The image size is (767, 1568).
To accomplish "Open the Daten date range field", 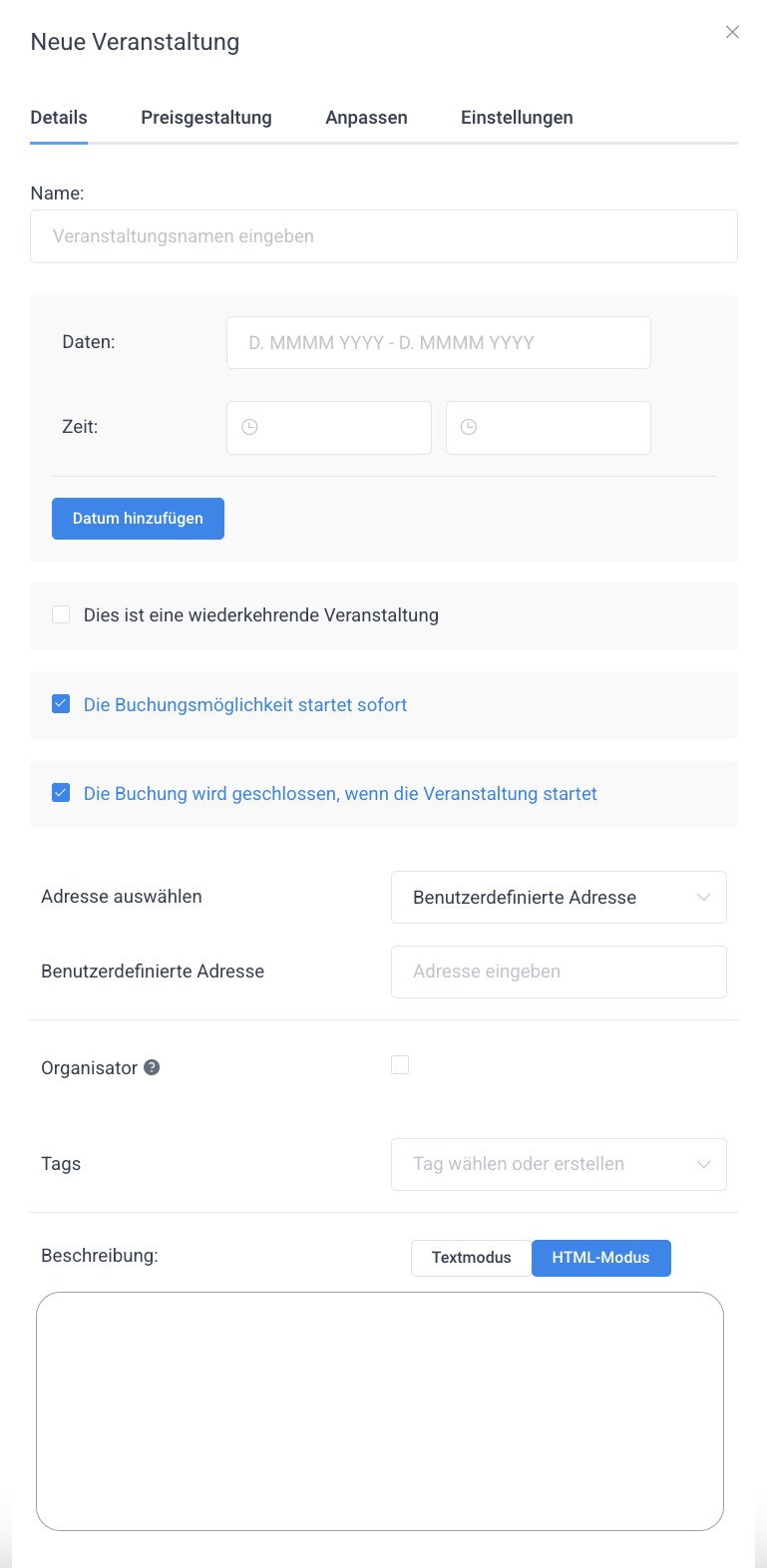I will 439,342.
